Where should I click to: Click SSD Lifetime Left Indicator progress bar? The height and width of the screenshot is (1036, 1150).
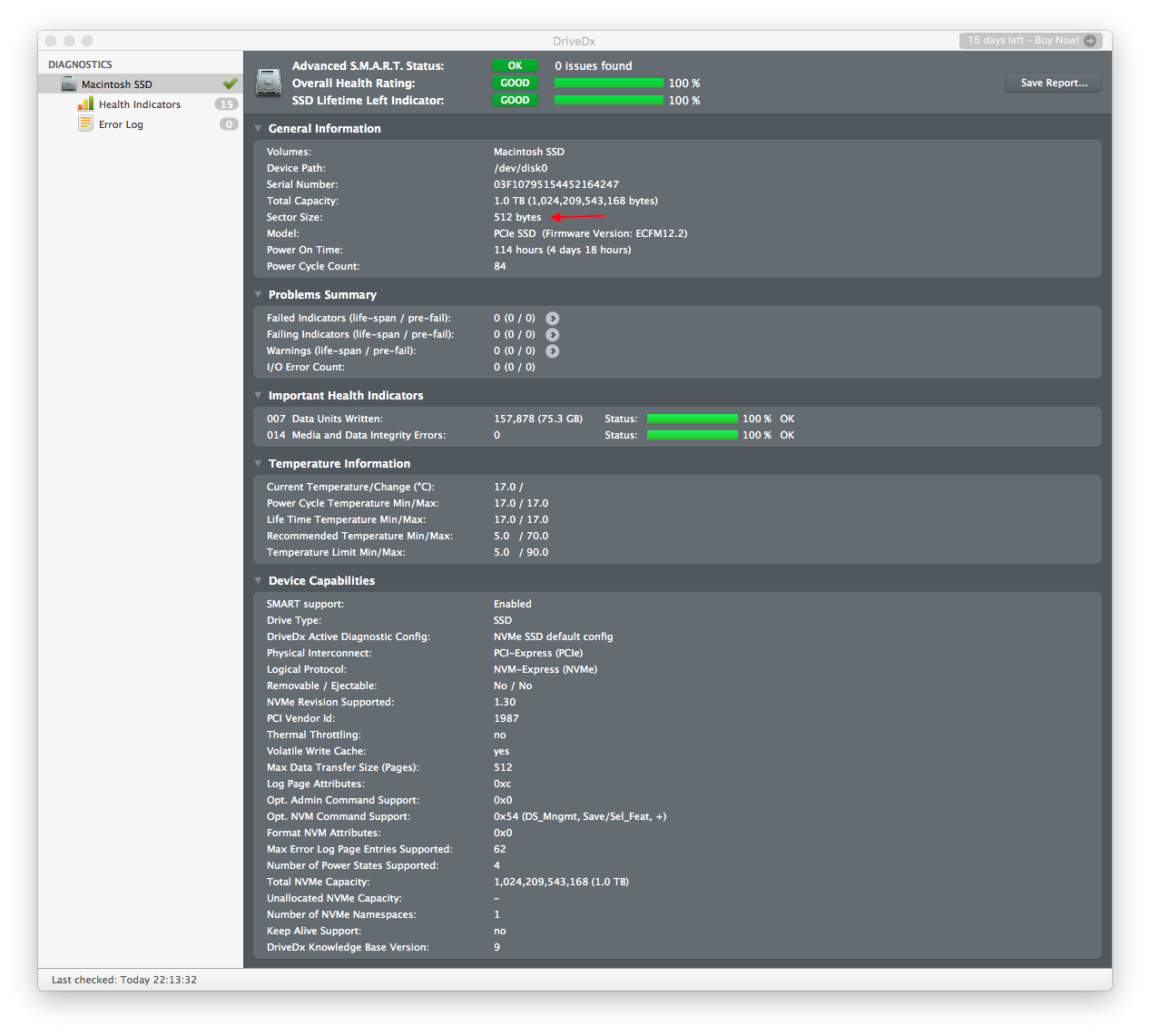[609, 100]
